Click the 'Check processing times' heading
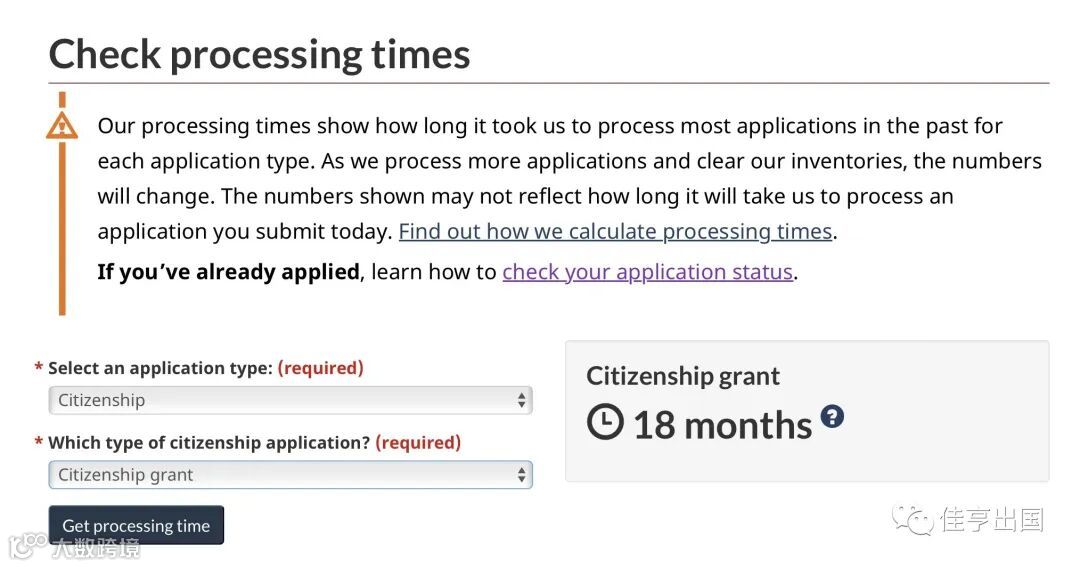The image size is (1080, 567). 259,54
